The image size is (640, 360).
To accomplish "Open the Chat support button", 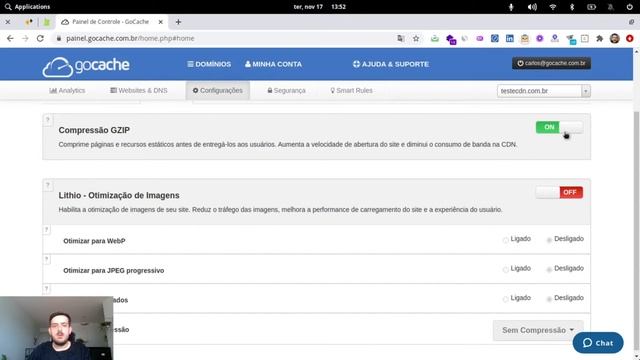I will pyautogui.click(x=598, y=343).
